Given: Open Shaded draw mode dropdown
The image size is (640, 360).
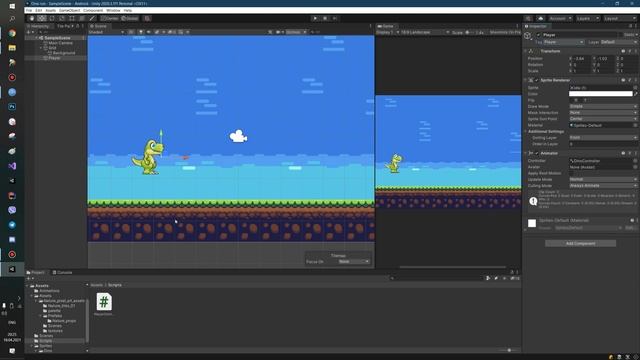Looking at the screenshot, I should [106, 32].
